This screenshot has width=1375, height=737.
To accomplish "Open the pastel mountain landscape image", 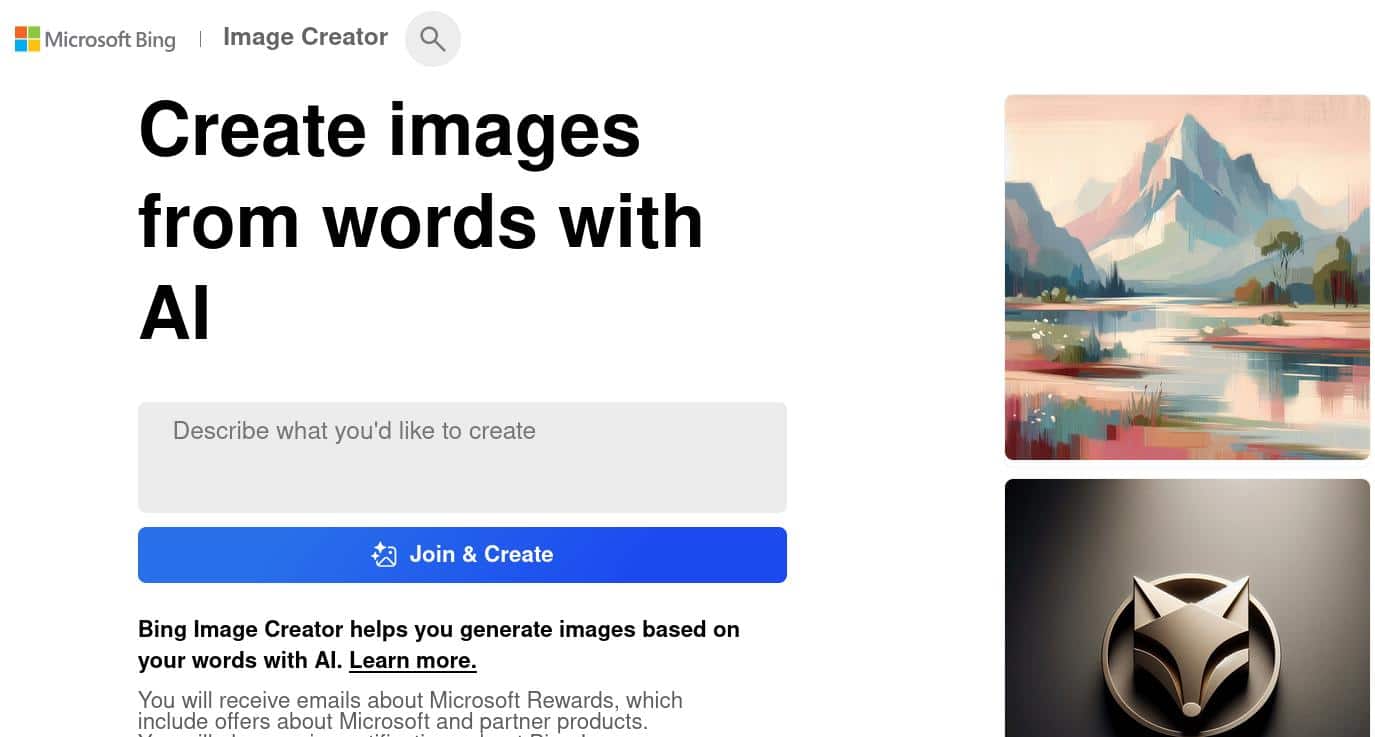I will pos(1187,277).
